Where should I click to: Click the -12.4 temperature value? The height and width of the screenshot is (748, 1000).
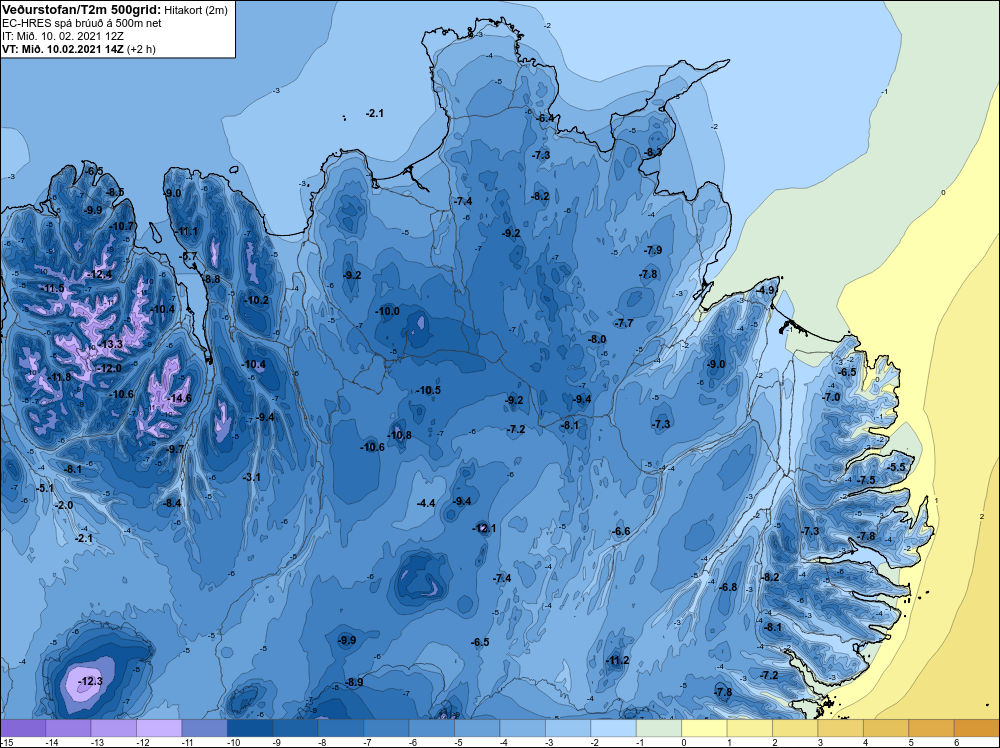[99, 274]
